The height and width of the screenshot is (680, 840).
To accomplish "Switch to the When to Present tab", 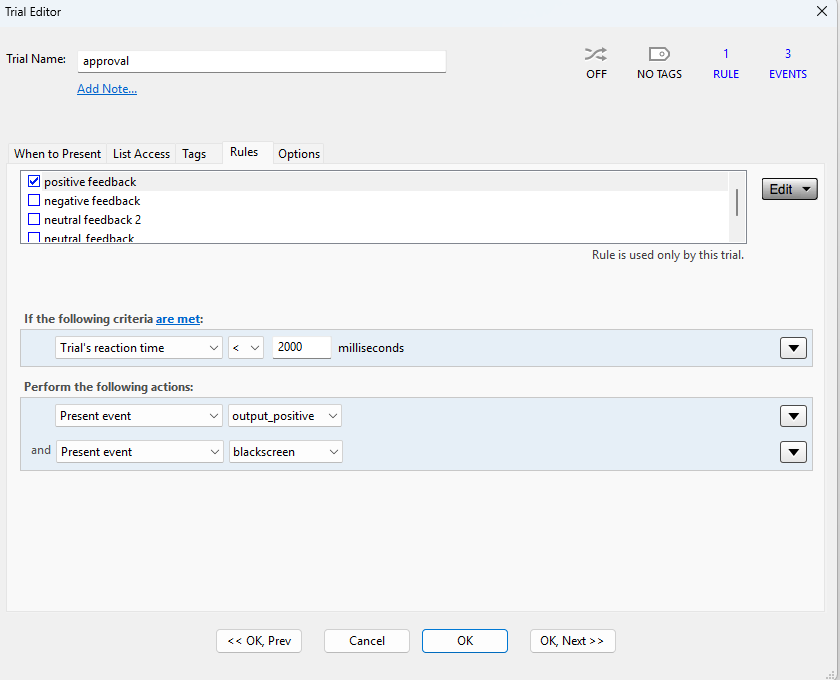I will 57,154.
